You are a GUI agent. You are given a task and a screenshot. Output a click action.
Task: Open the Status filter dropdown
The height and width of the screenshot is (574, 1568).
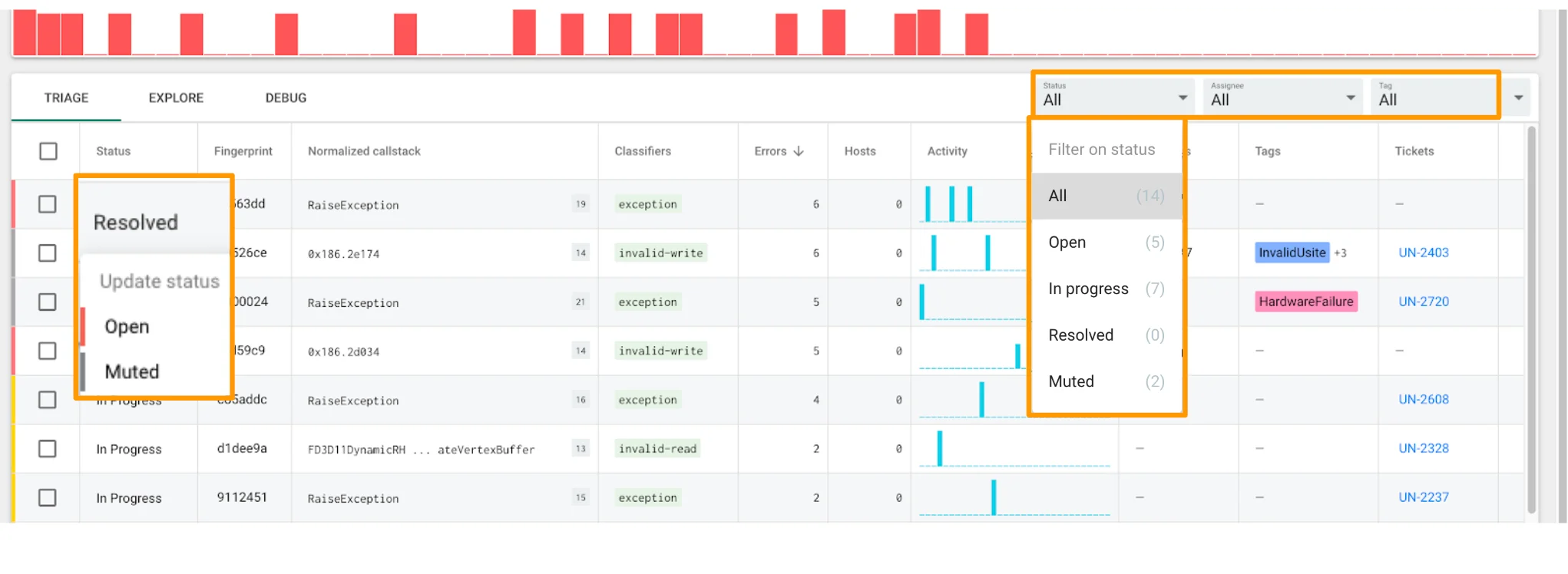click(x=1114, y=96)
